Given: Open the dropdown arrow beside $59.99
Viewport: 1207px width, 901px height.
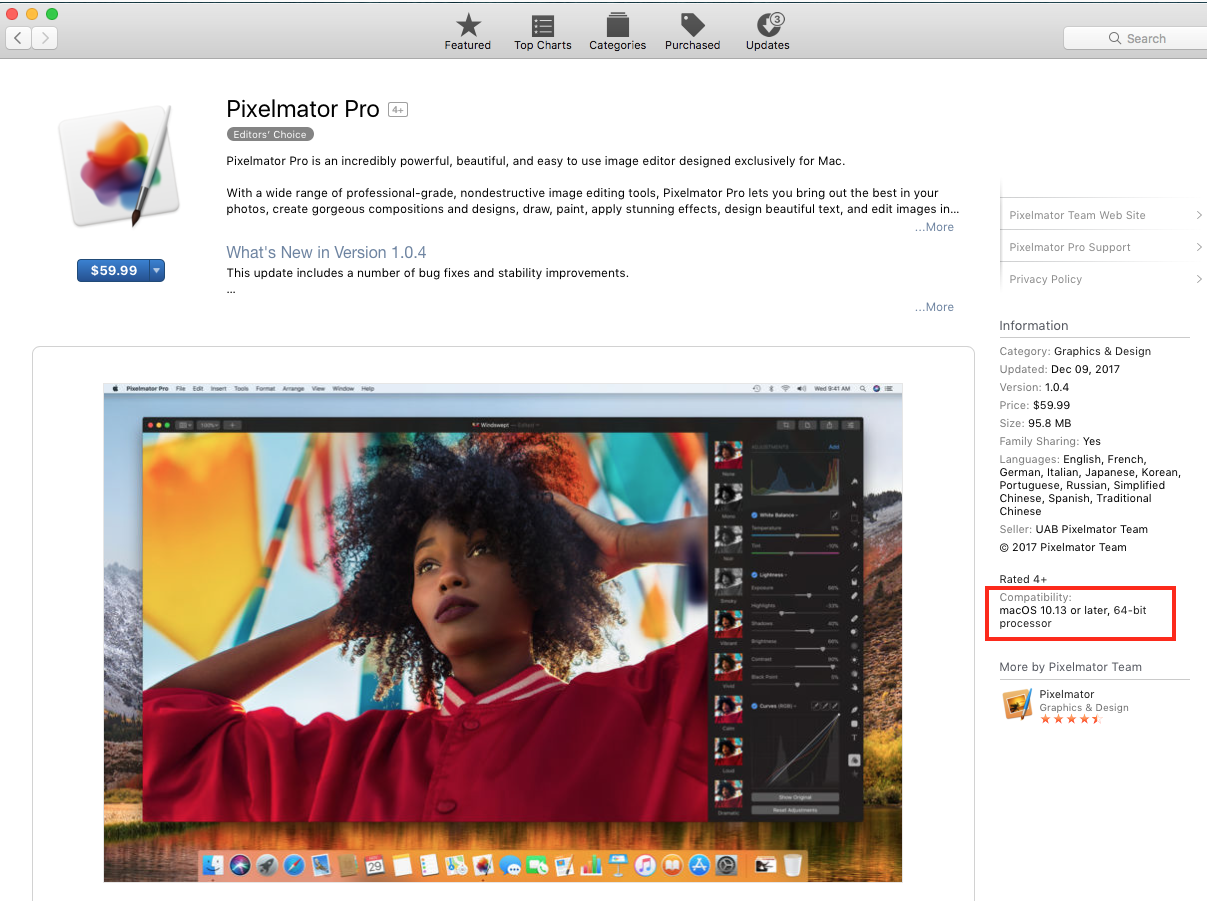Looking at the screenshot, I should point(157,270).
